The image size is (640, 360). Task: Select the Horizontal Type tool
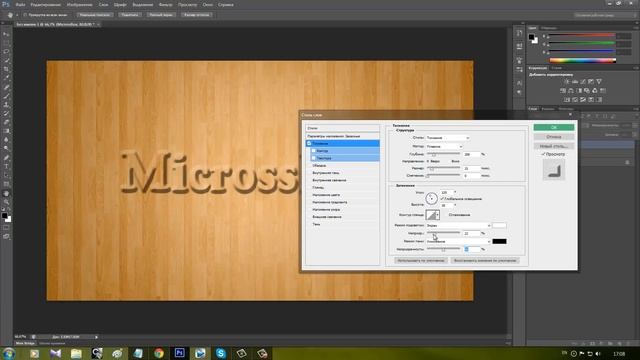[6, 167]
